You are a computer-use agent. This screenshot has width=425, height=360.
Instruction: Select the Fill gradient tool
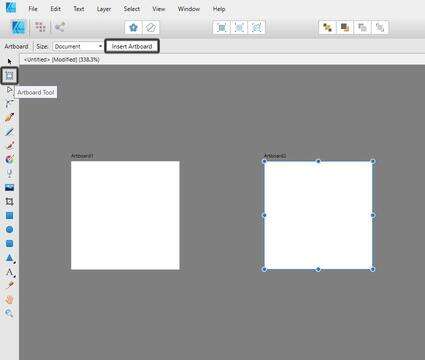9,159
